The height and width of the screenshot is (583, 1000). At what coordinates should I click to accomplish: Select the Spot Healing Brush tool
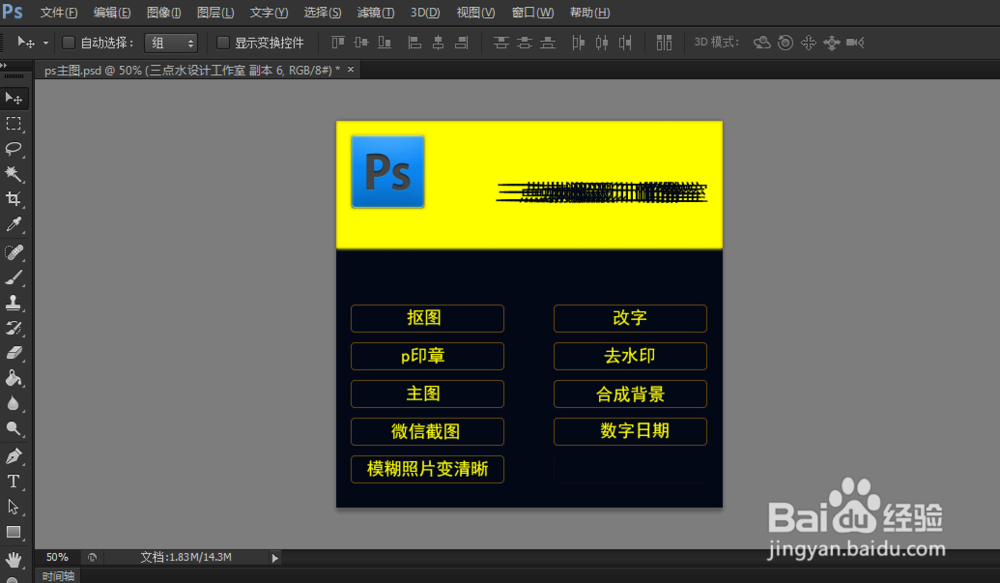tap(13, 253)
